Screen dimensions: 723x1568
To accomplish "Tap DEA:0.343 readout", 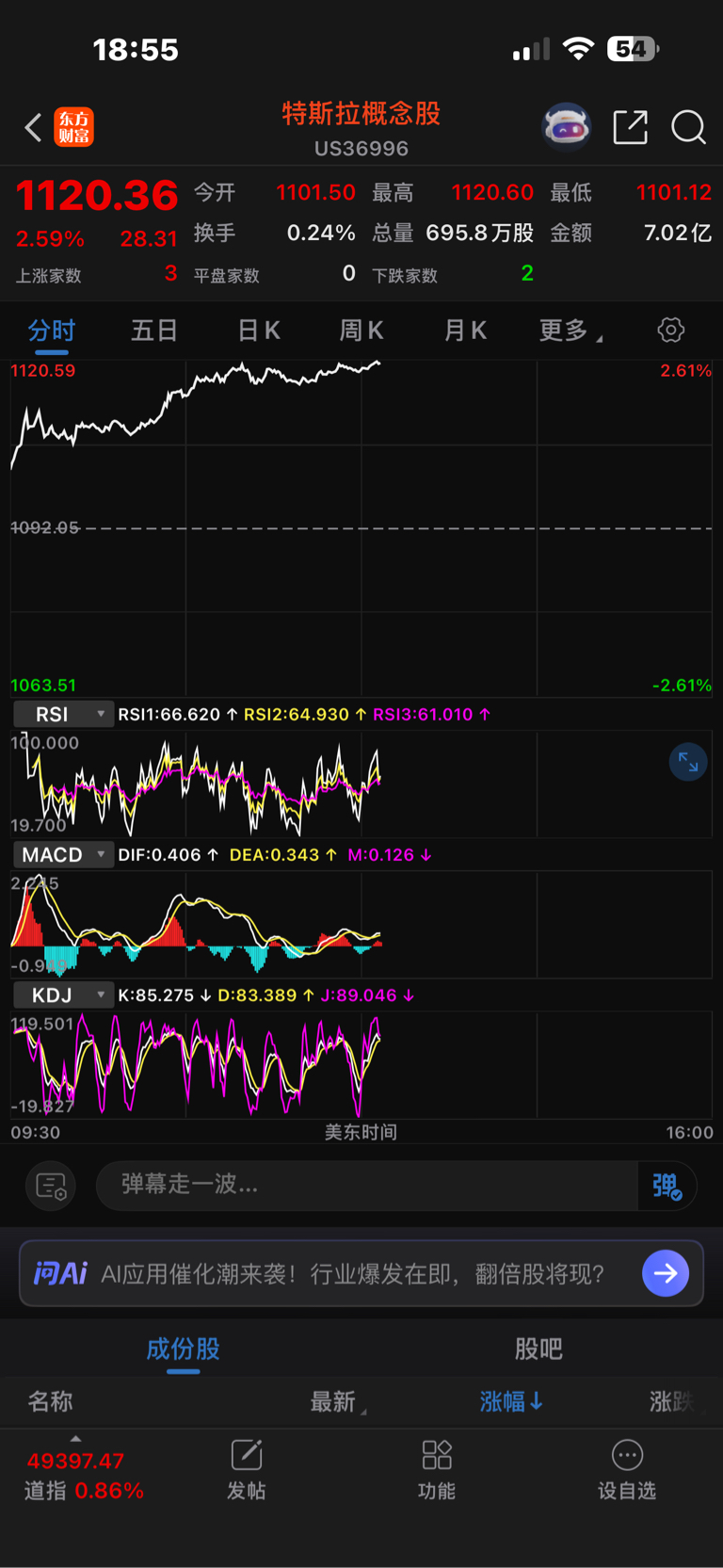I will 283,855.
